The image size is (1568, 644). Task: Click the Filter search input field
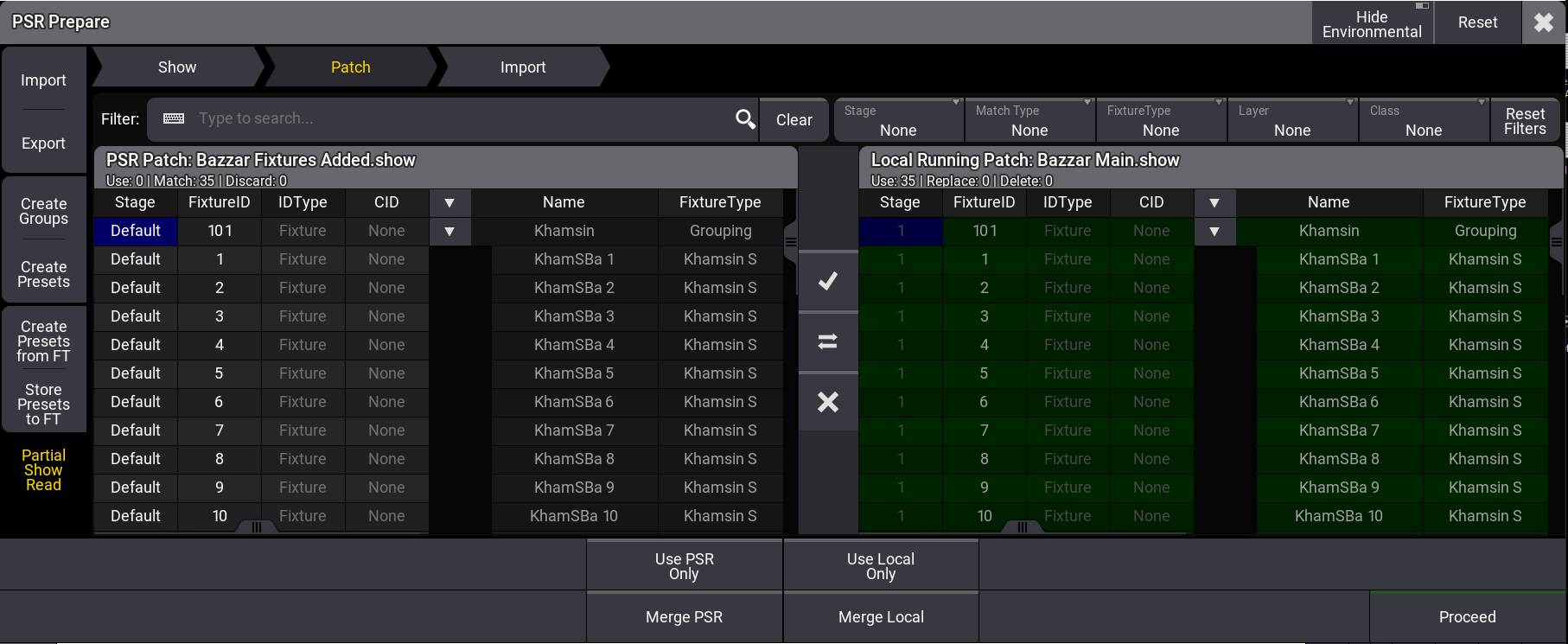(x=458, y=119)
